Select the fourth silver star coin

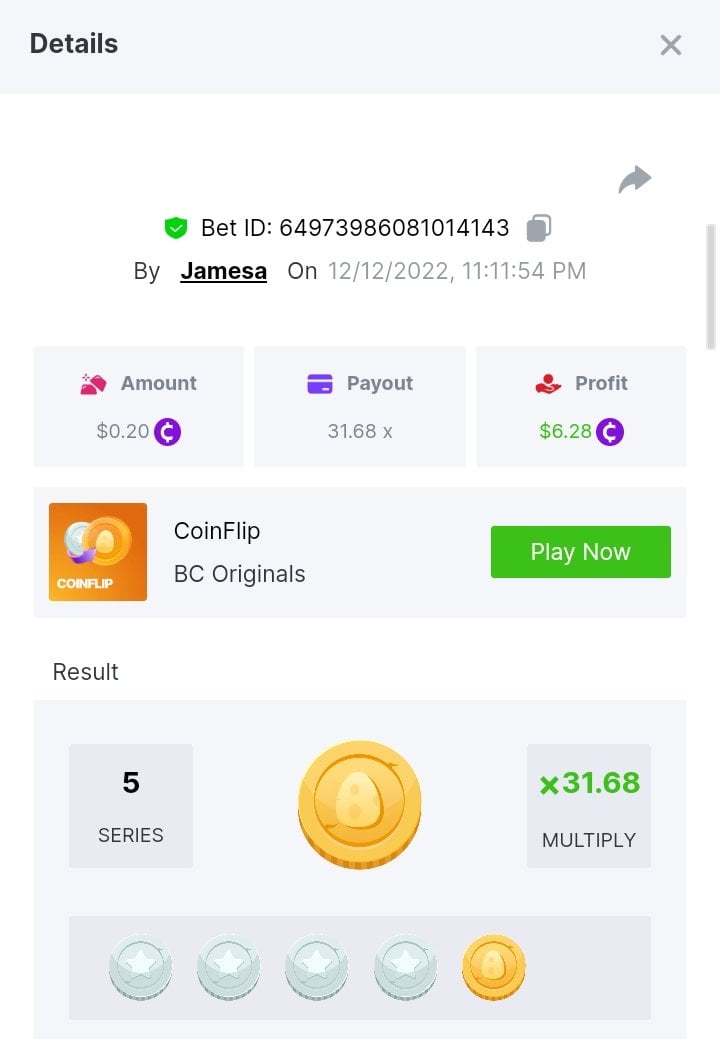click(406, 968)
